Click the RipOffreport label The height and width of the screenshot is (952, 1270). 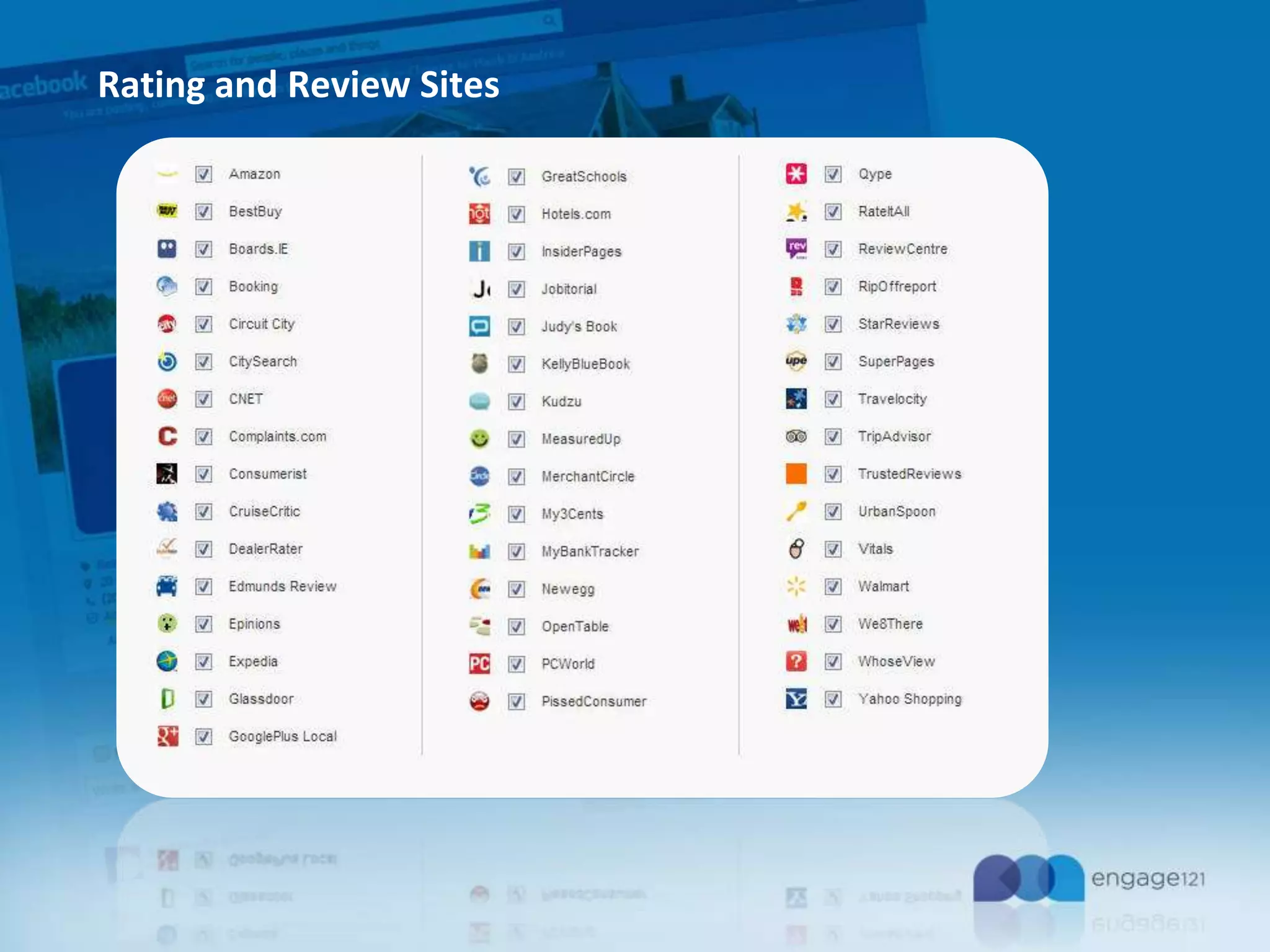tap(897, 286)
